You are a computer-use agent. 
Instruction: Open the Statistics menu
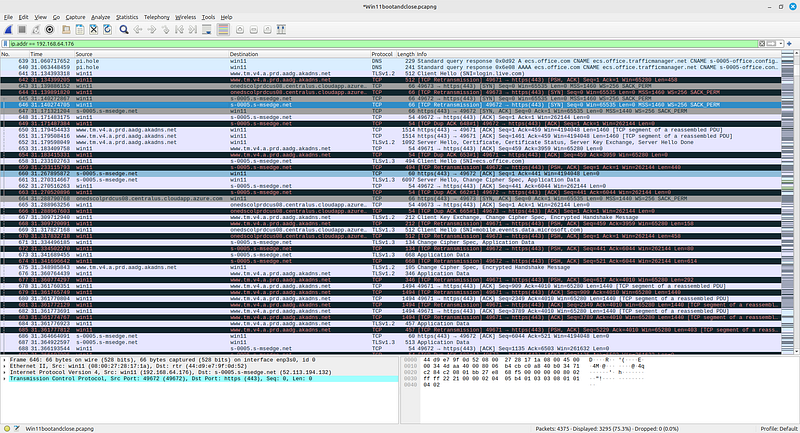pos(127,17)
